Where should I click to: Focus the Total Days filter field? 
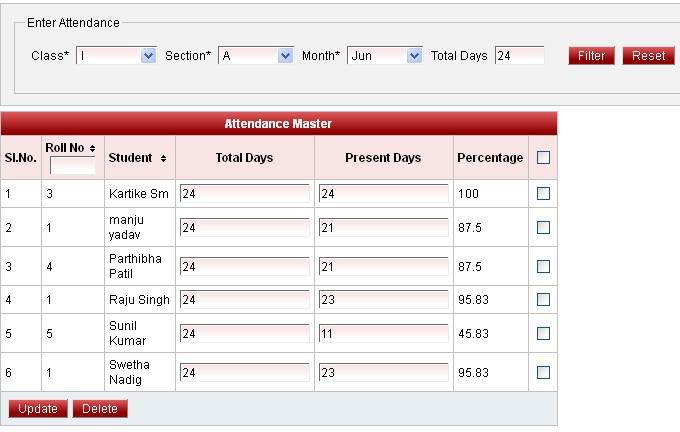519,56
